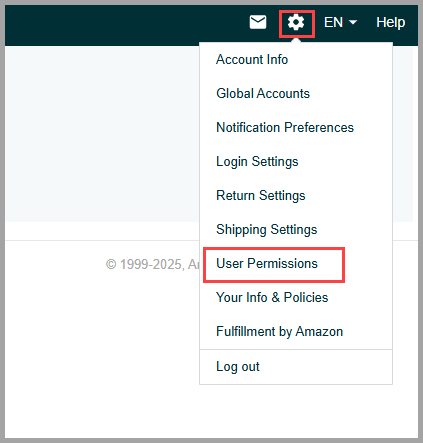
Task: Click the menu's pointer notch under gear
Action: pyautogui.click(x=296, y=40)
